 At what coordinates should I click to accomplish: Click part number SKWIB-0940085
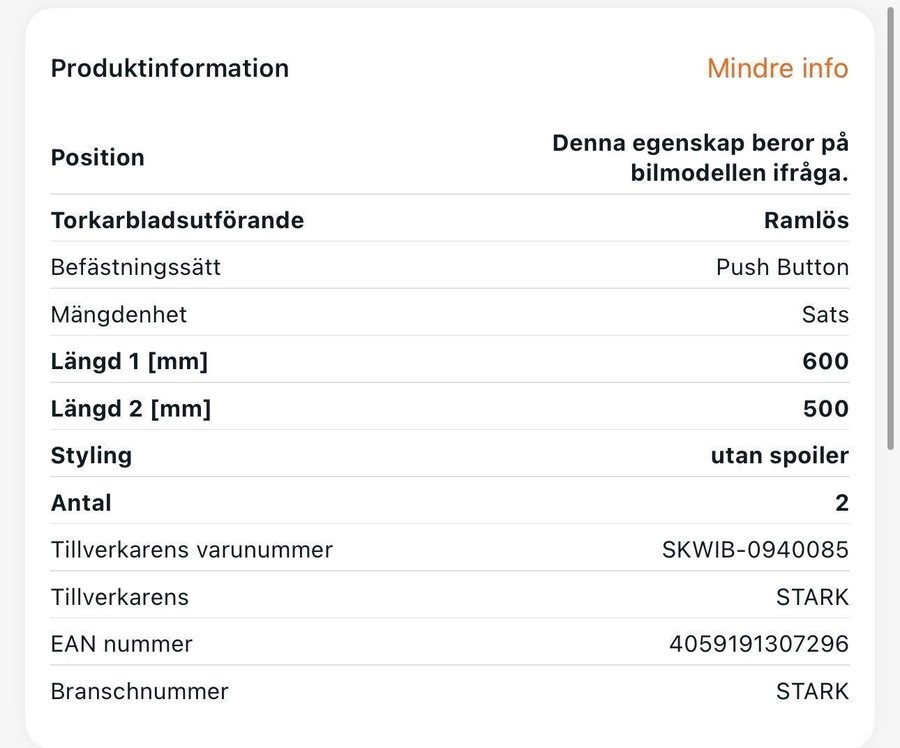pos(755,549)
